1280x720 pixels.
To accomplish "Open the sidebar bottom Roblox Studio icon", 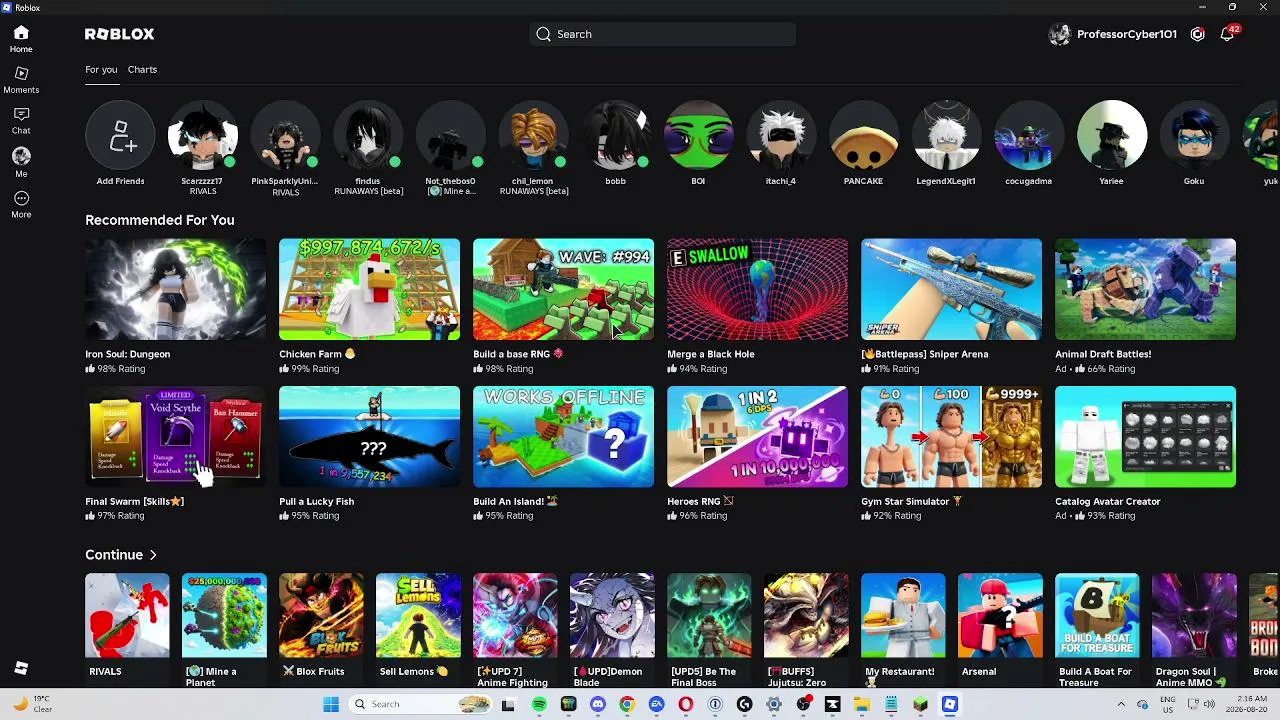I will pos(21,668).
